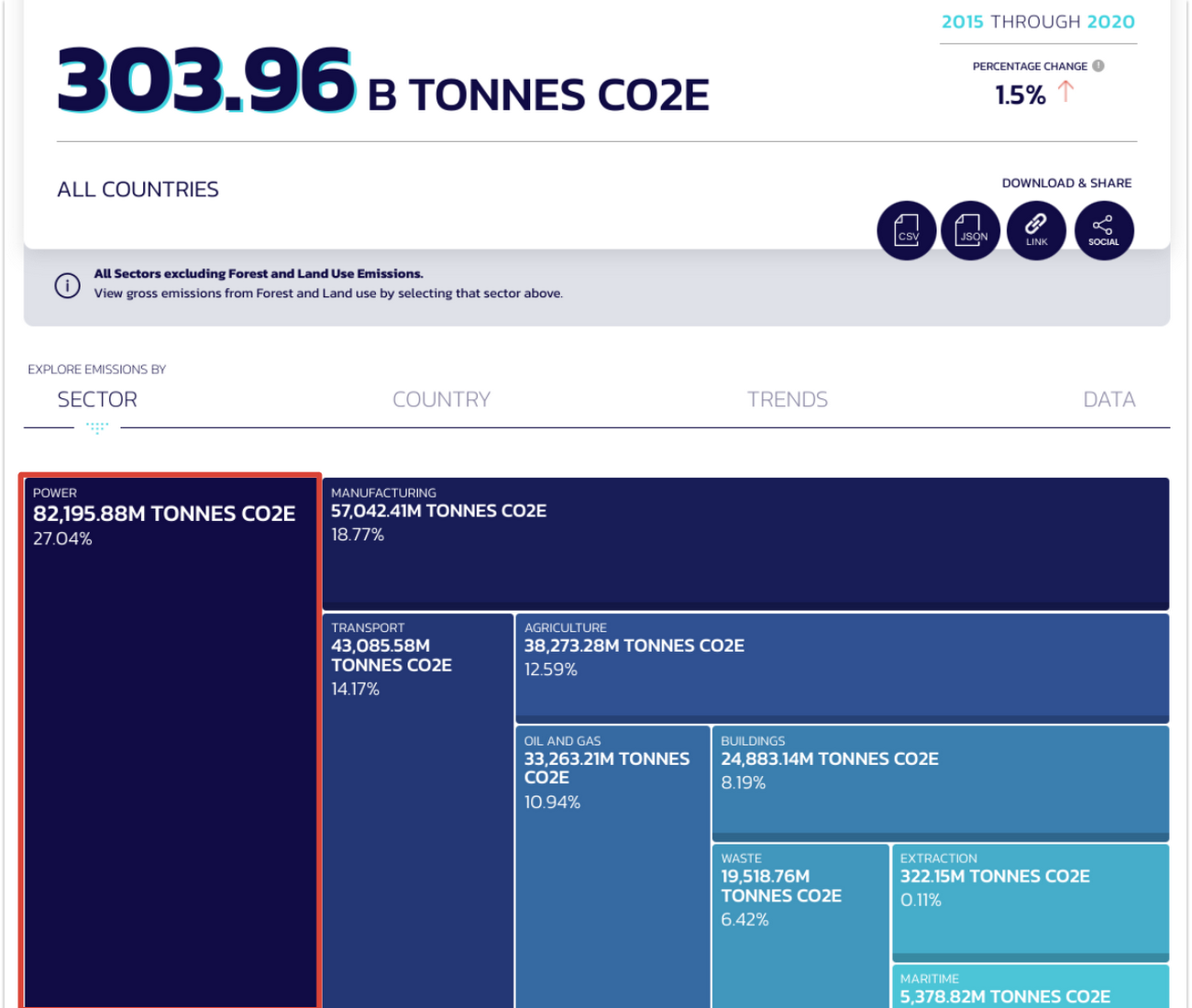Click the 6.42% Waste share value
Viewport: 1192px width, 1008px height.
pos(745,920)
